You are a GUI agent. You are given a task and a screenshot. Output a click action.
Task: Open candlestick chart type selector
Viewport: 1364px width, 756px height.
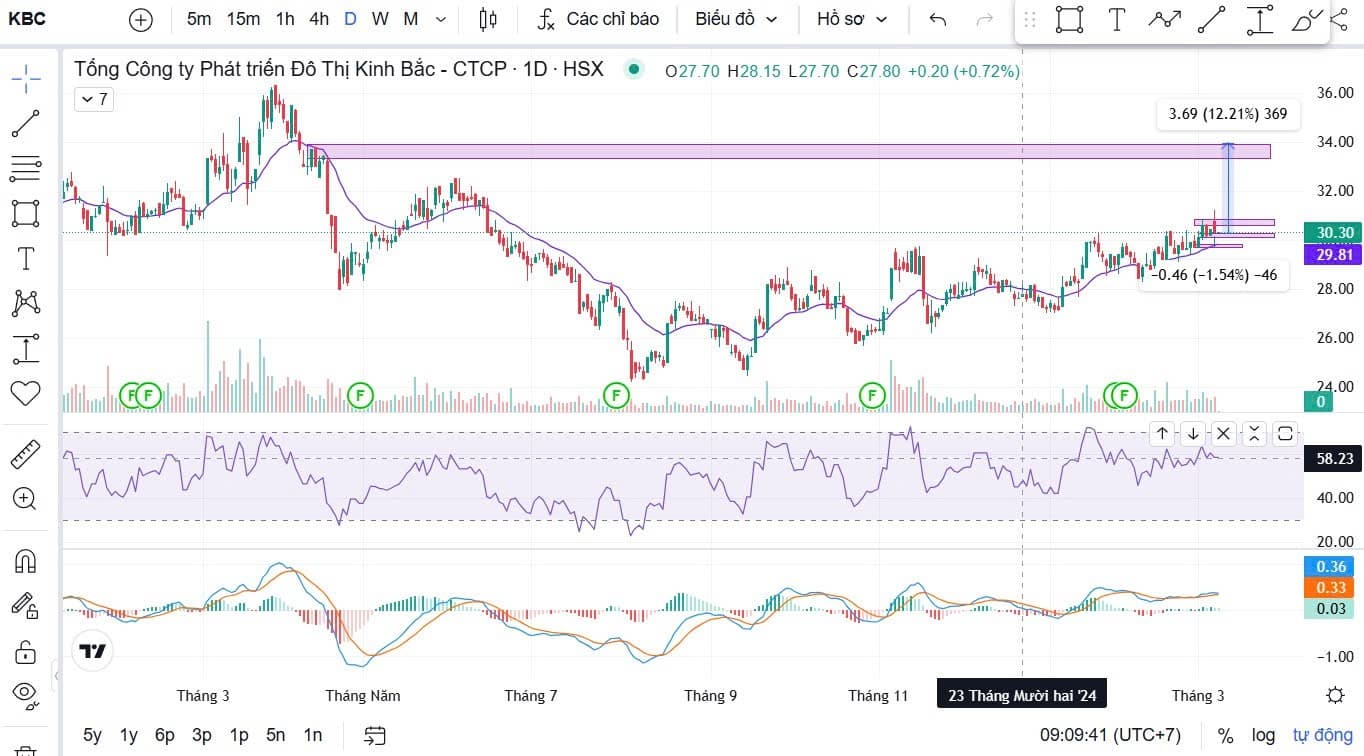point(488,19)
